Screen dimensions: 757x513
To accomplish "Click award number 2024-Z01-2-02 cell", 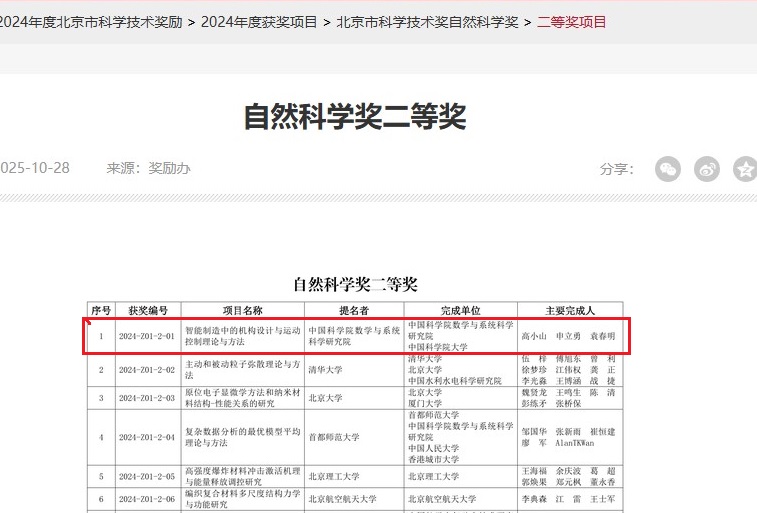I will (147, 370).
